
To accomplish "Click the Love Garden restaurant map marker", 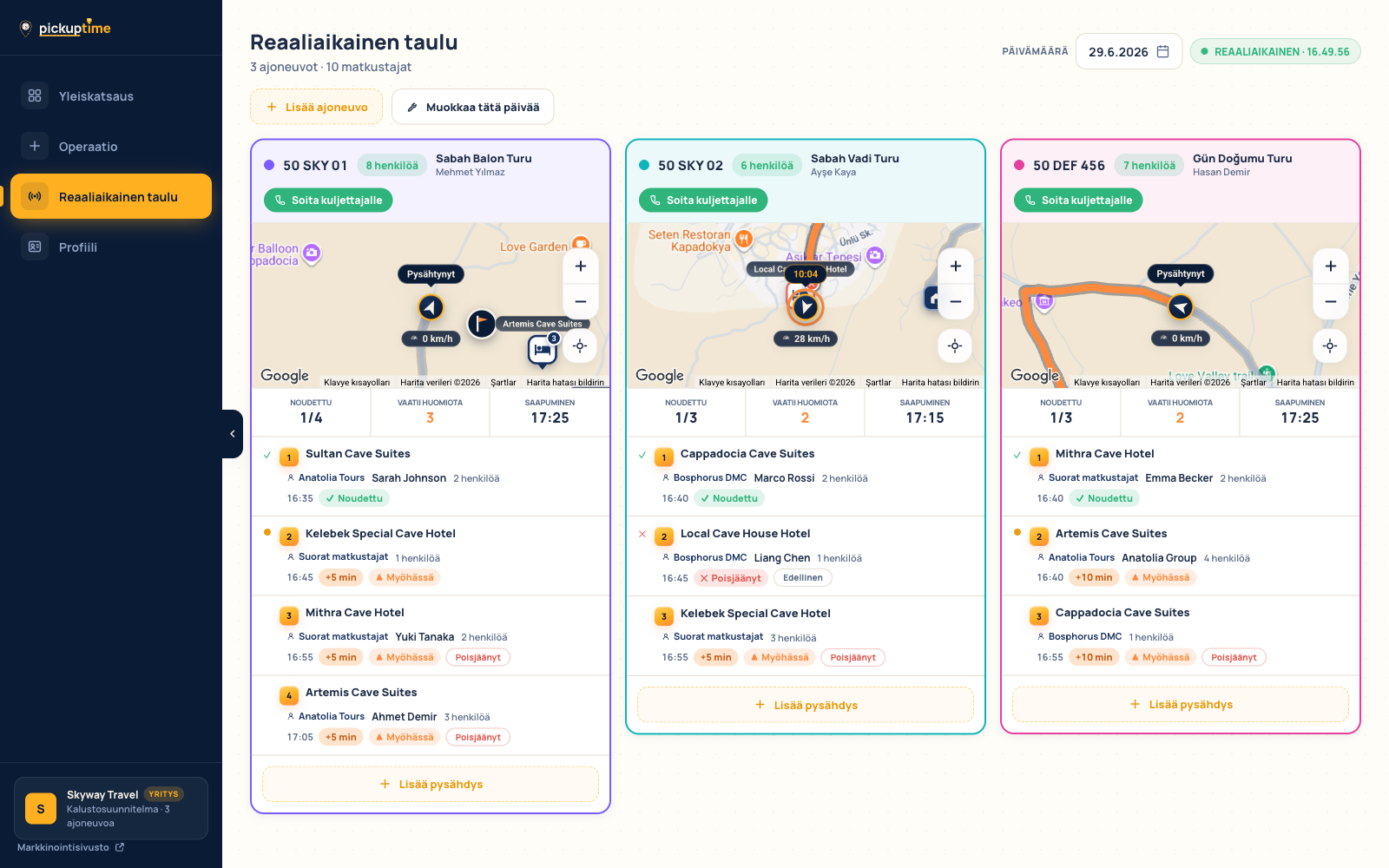I will [581, 246].
